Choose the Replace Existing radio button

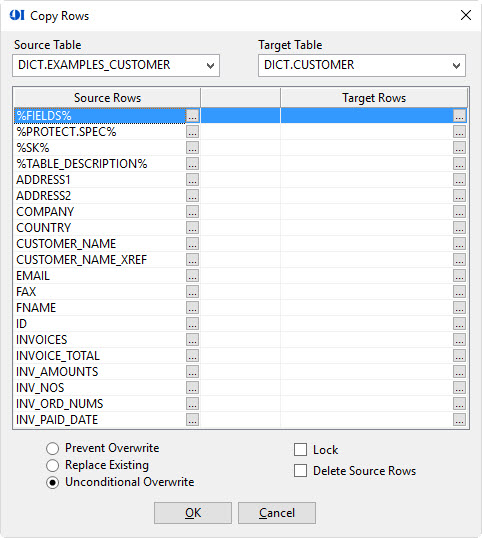pyautogui.click(x=52, y=465)
